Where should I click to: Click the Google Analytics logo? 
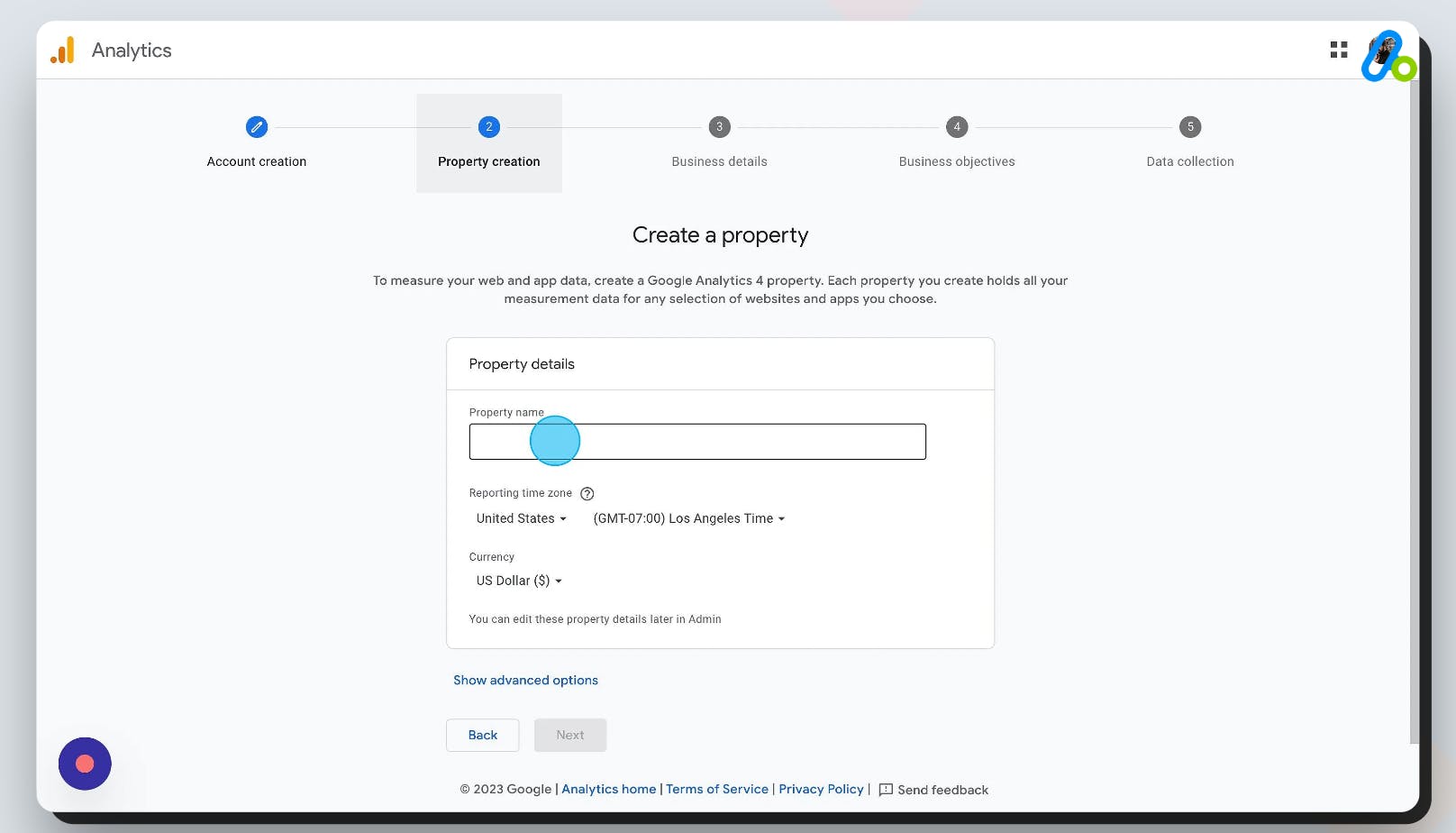(61, 50)
